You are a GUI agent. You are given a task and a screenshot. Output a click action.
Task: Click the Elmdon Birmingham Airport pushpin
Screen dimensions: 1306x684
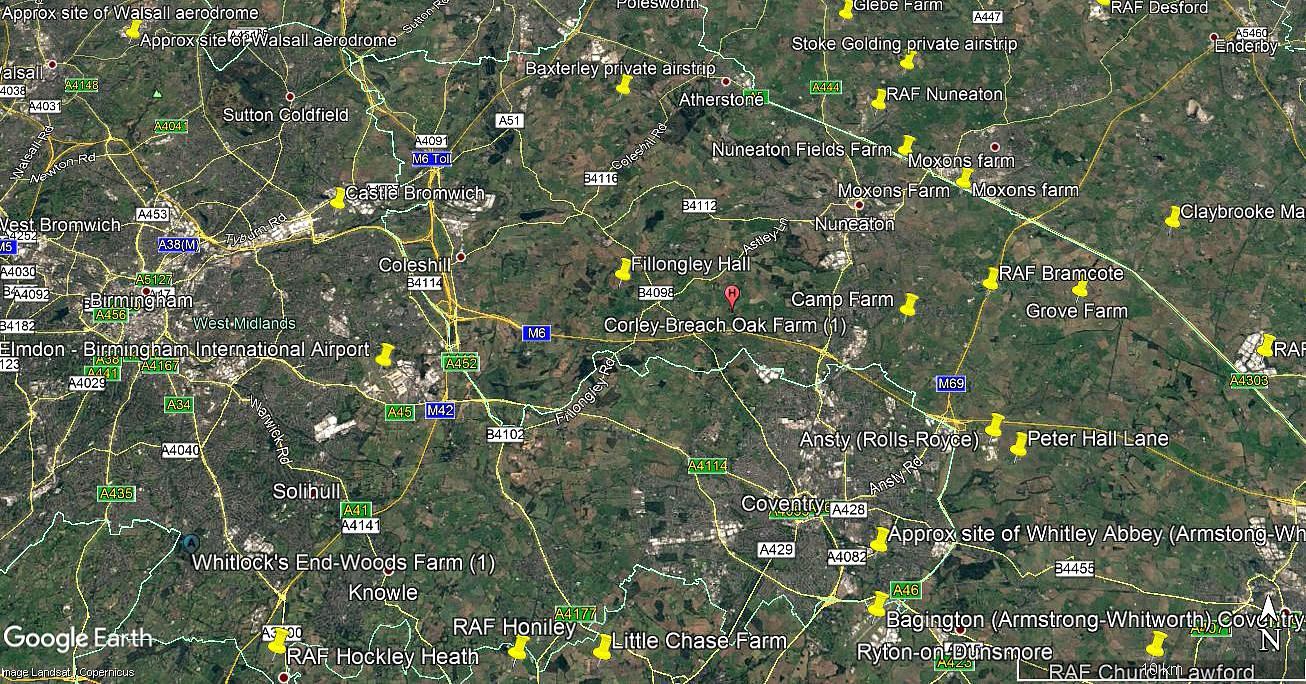pyautogui.click(x=386, y=353)
